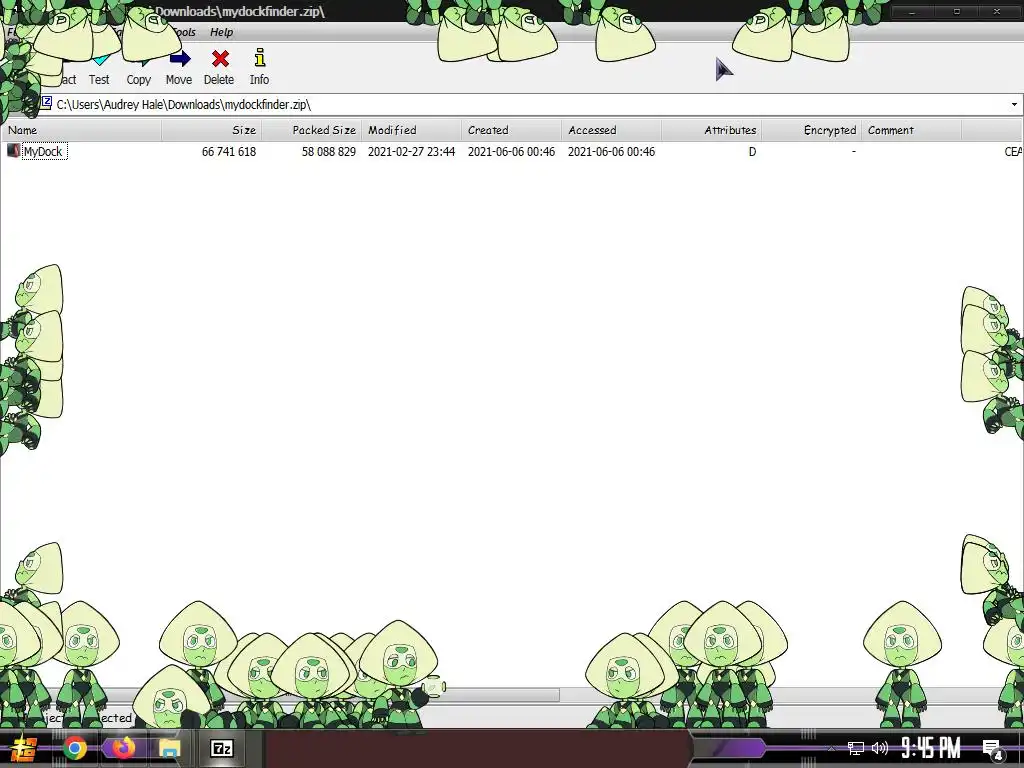Sort by the Created column header
This screenshot has height=768, width=1024.
tap(511, 130)
